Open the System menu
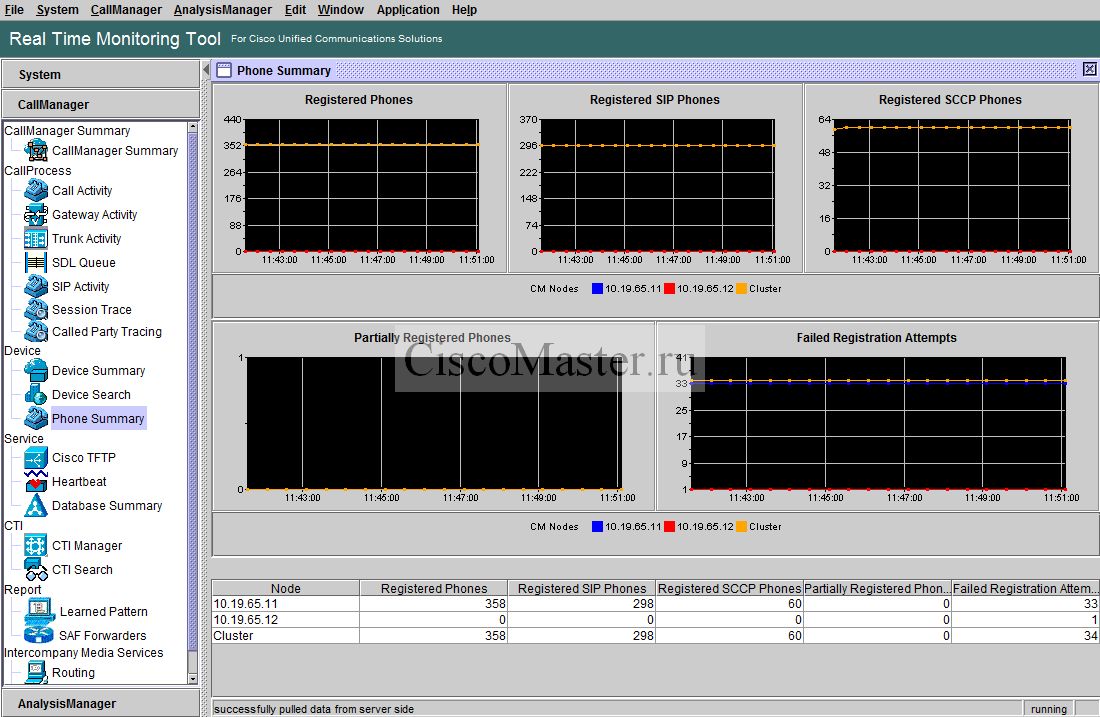The image size is (1100, 717). (58, 10)
